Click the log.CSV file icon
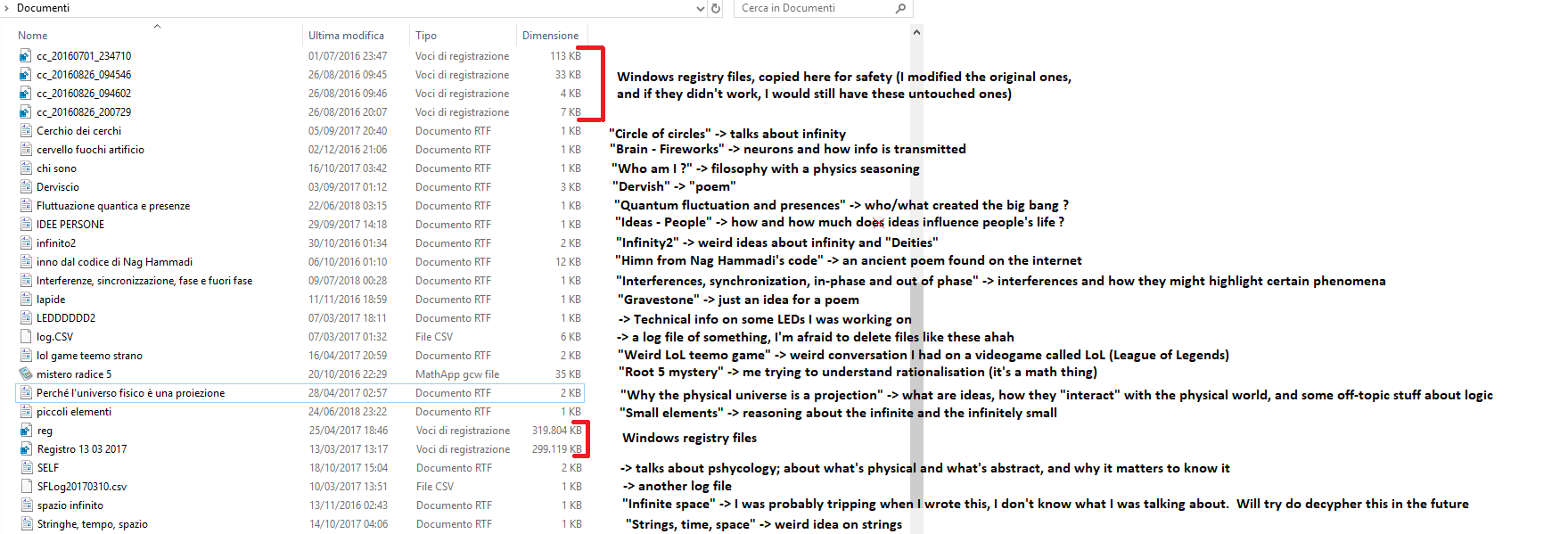 25,336
